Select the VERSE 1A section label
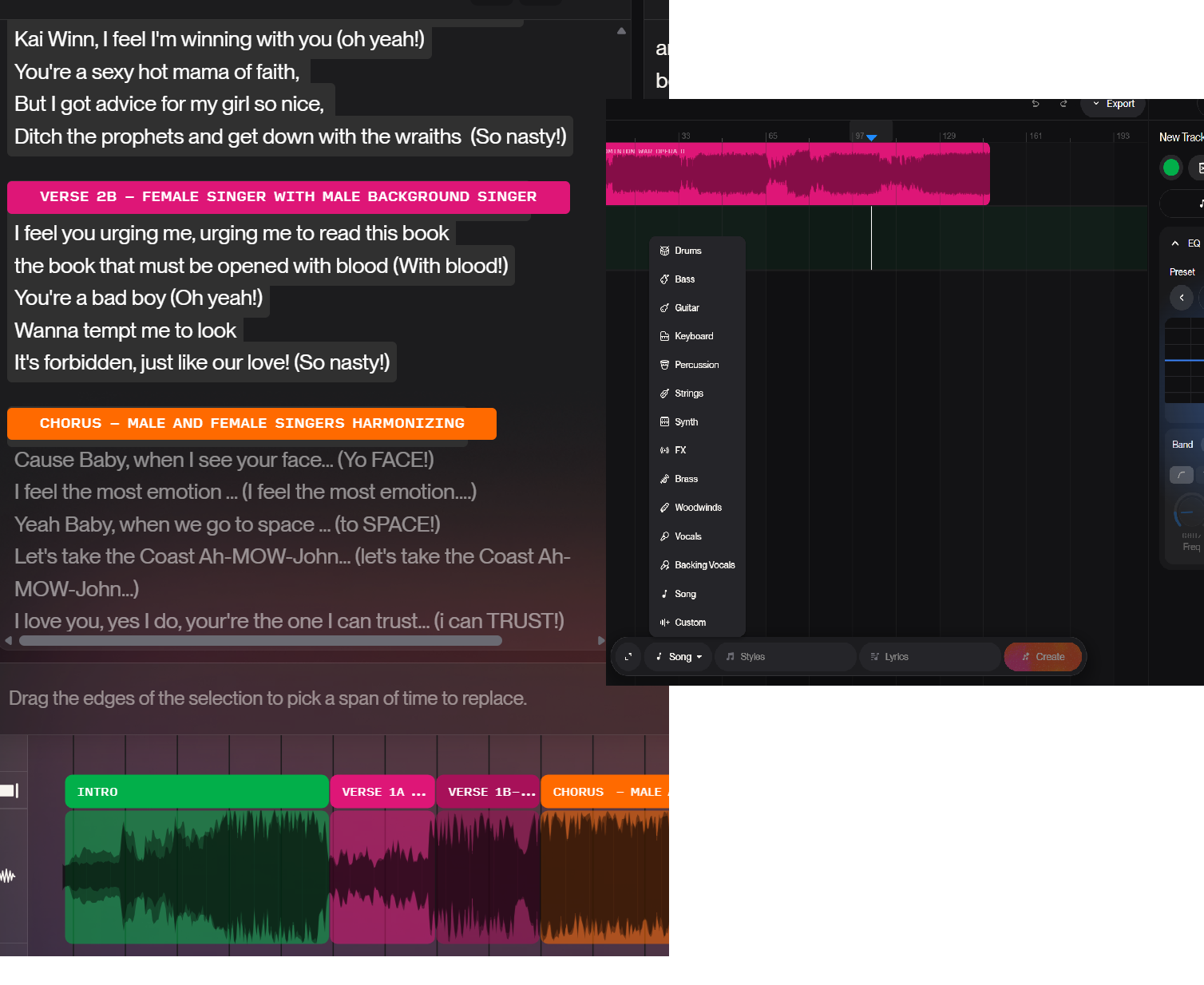 click(382, 792)
